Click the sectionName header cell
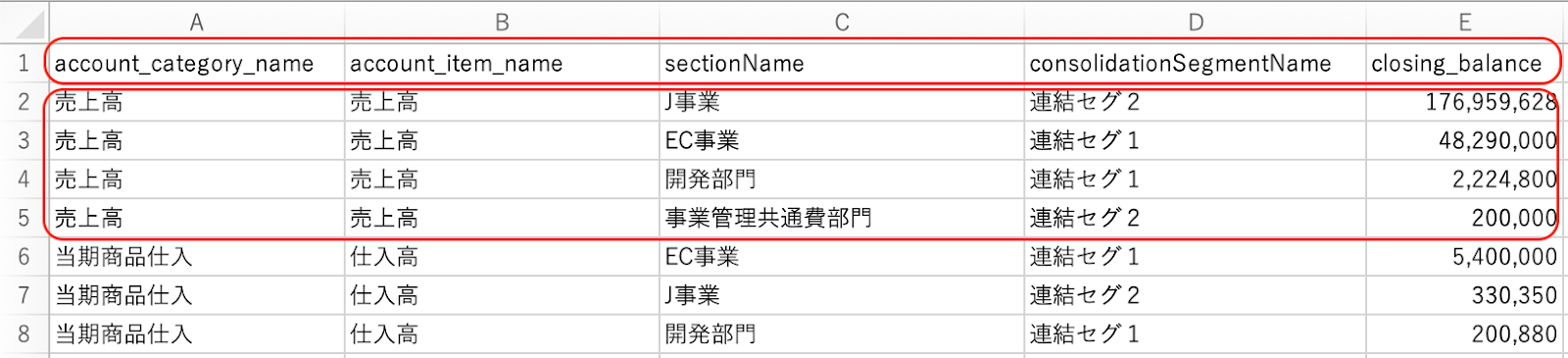This screenshot has width=1568, height=358. tap(842, 64)
